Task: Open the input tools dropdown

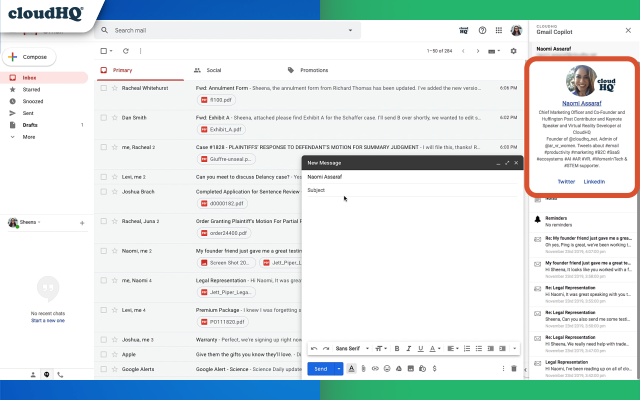Action: (494, 51)
